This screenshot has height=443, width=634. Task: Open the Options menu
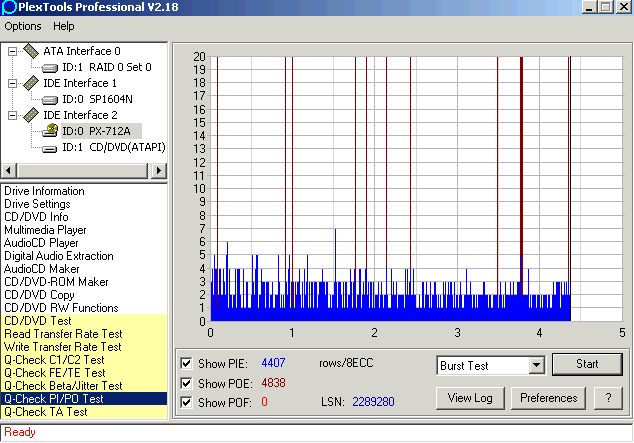click(23, 26)
